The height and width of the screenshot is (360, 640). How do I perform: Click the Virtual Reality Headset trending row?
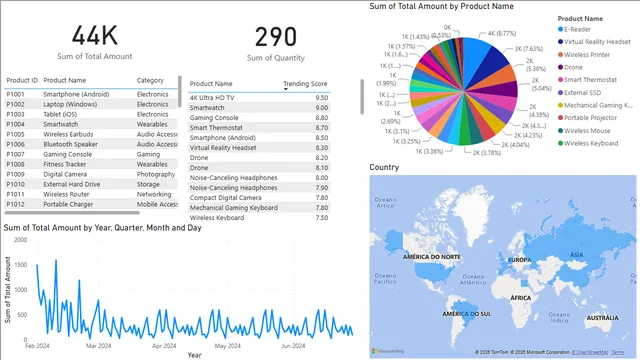click(259, 148)
